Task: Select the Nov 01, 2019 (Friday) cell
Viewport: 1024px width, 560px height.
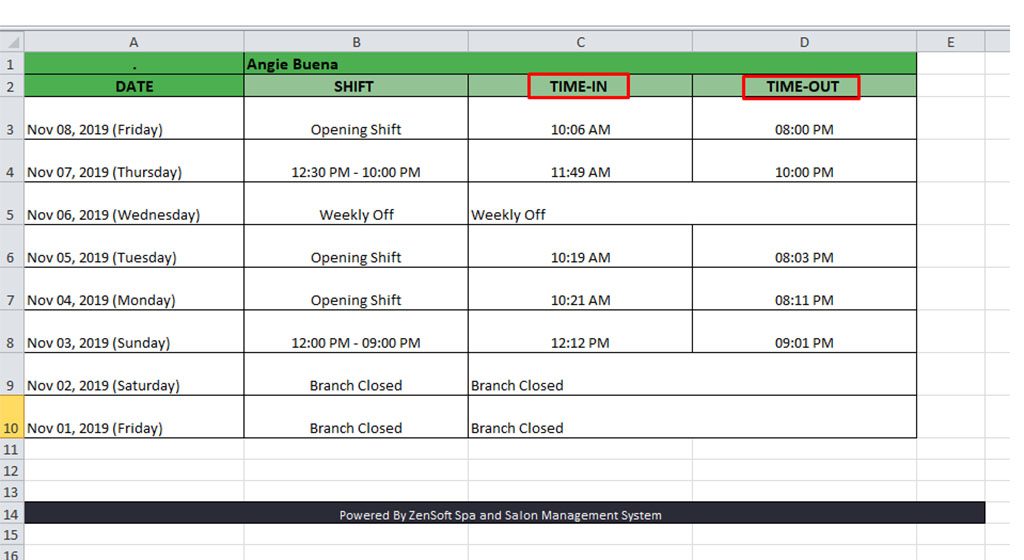Action: tap(134, 416)
